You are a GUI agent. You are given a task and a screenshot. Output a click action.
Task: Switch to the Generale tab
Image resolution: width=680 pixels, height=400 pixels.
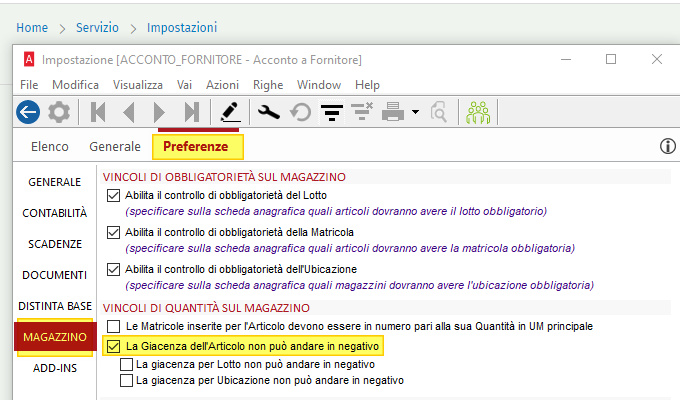(115, 147)
